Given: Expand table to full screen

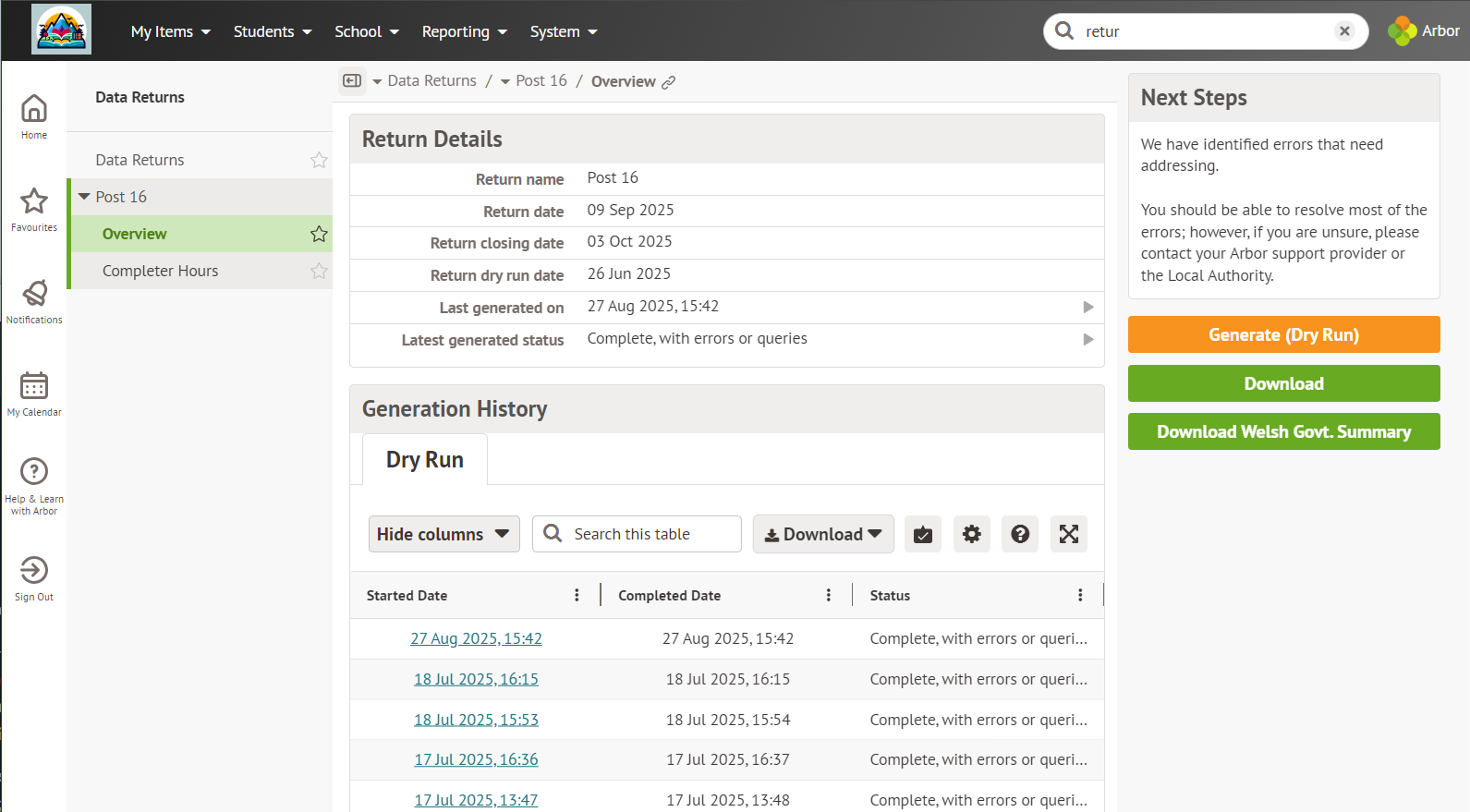Looking at the screenshot, I should [1068, 534].
